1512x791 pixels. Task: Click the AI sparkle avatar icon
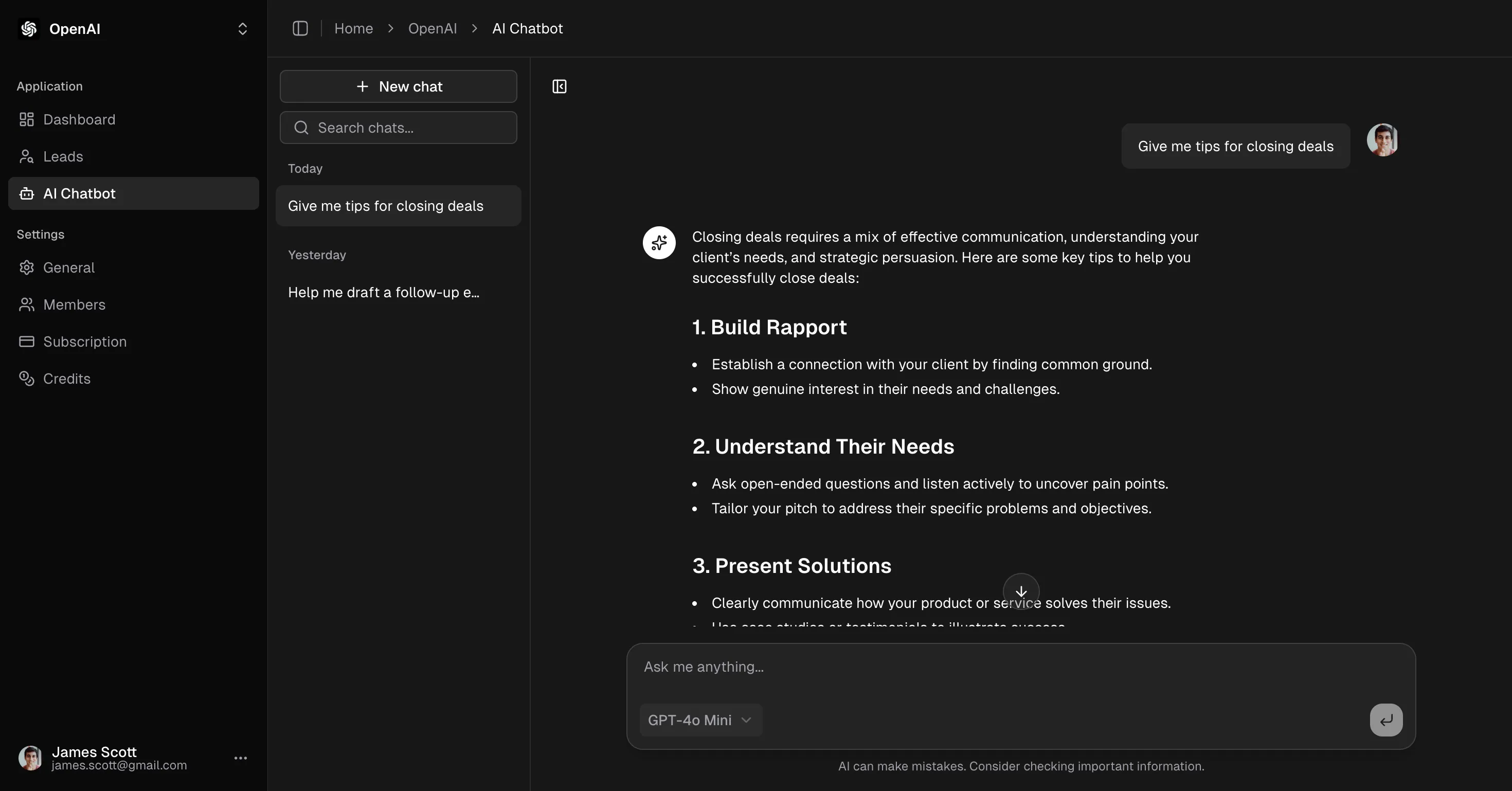(x=659, y=242)
